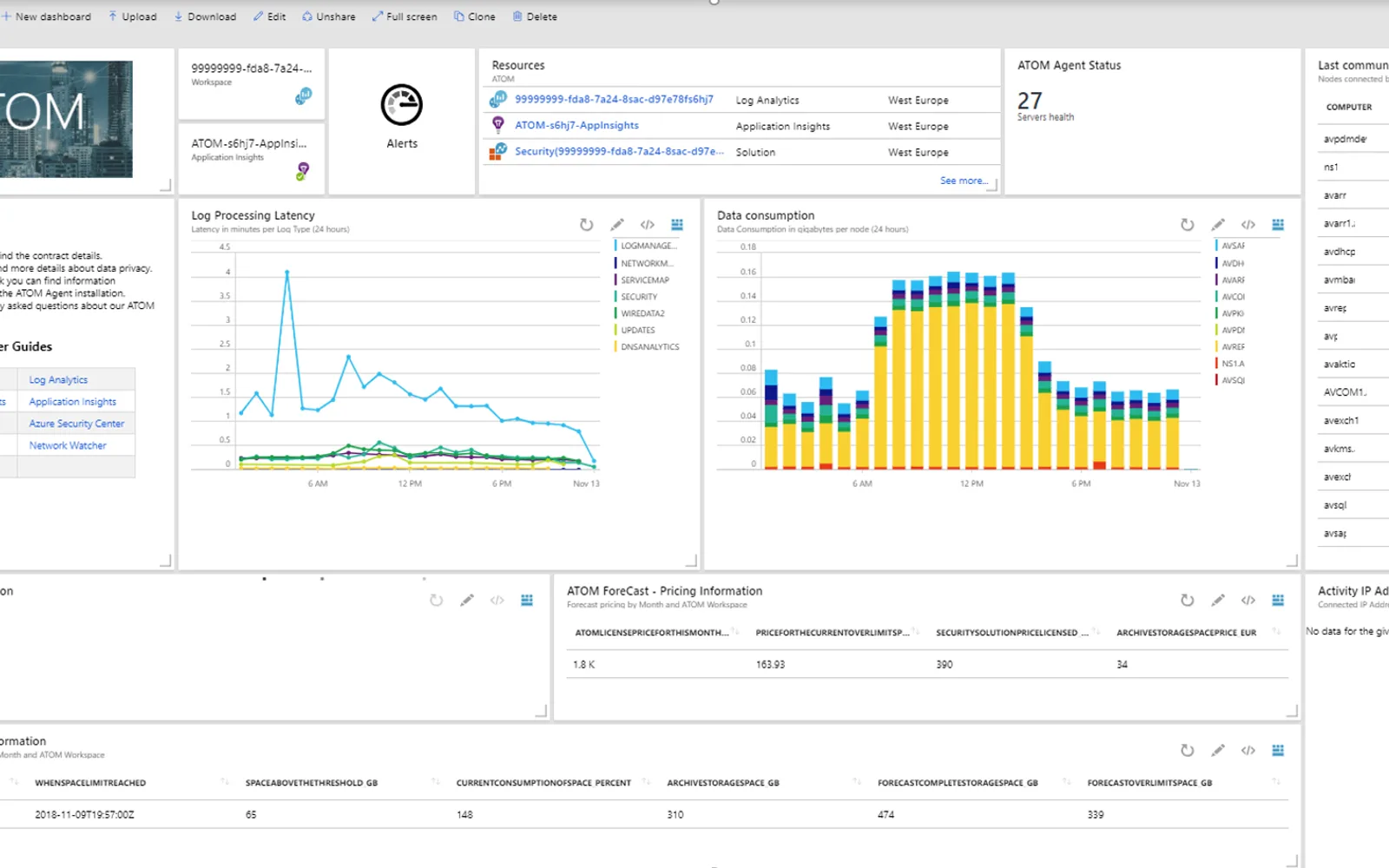Screen dimensions: 1389x868
Task: Select the avaktio computer row
Action: 1353,365
